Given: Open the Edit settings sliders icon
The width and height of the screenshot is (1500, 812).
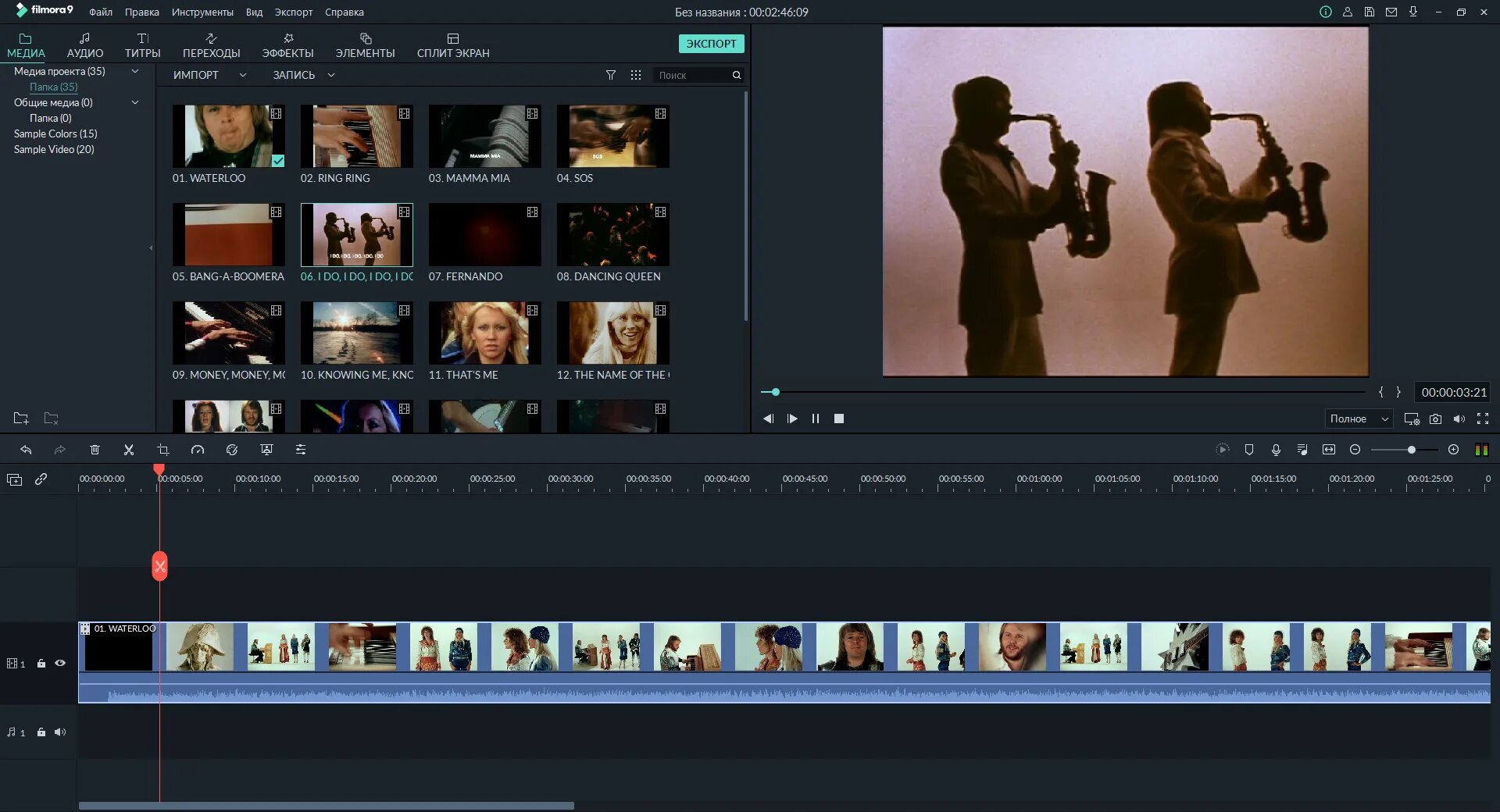Looking at the screenshot, I should (x=301, y=450).
